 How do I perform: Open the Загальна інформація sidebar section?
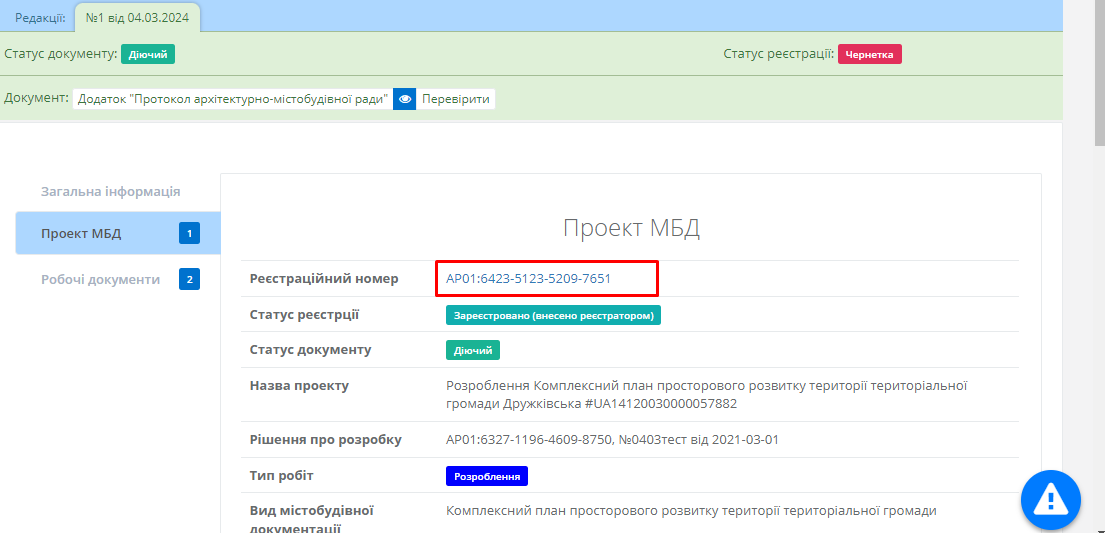(x=110, y=191)
